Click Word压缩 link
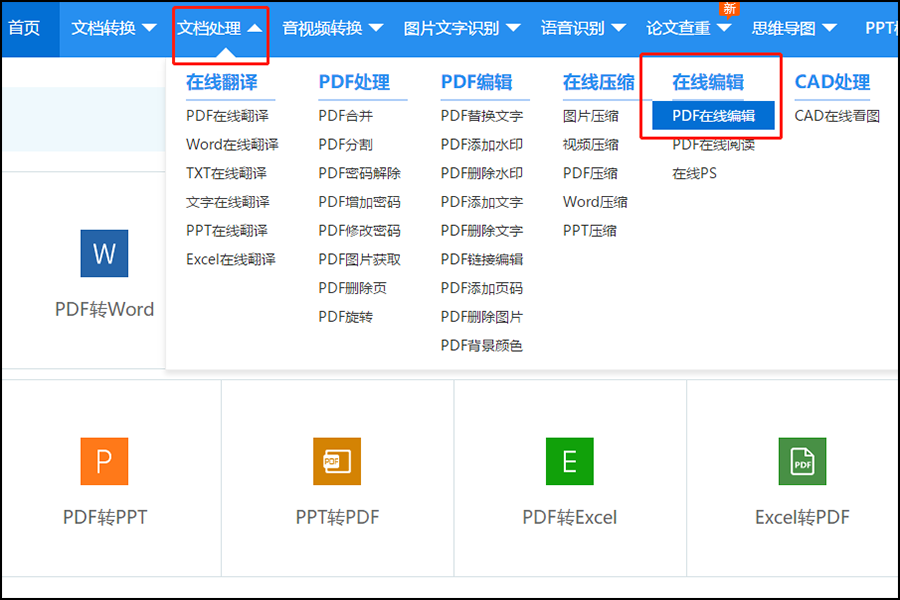 coord(595,202)
